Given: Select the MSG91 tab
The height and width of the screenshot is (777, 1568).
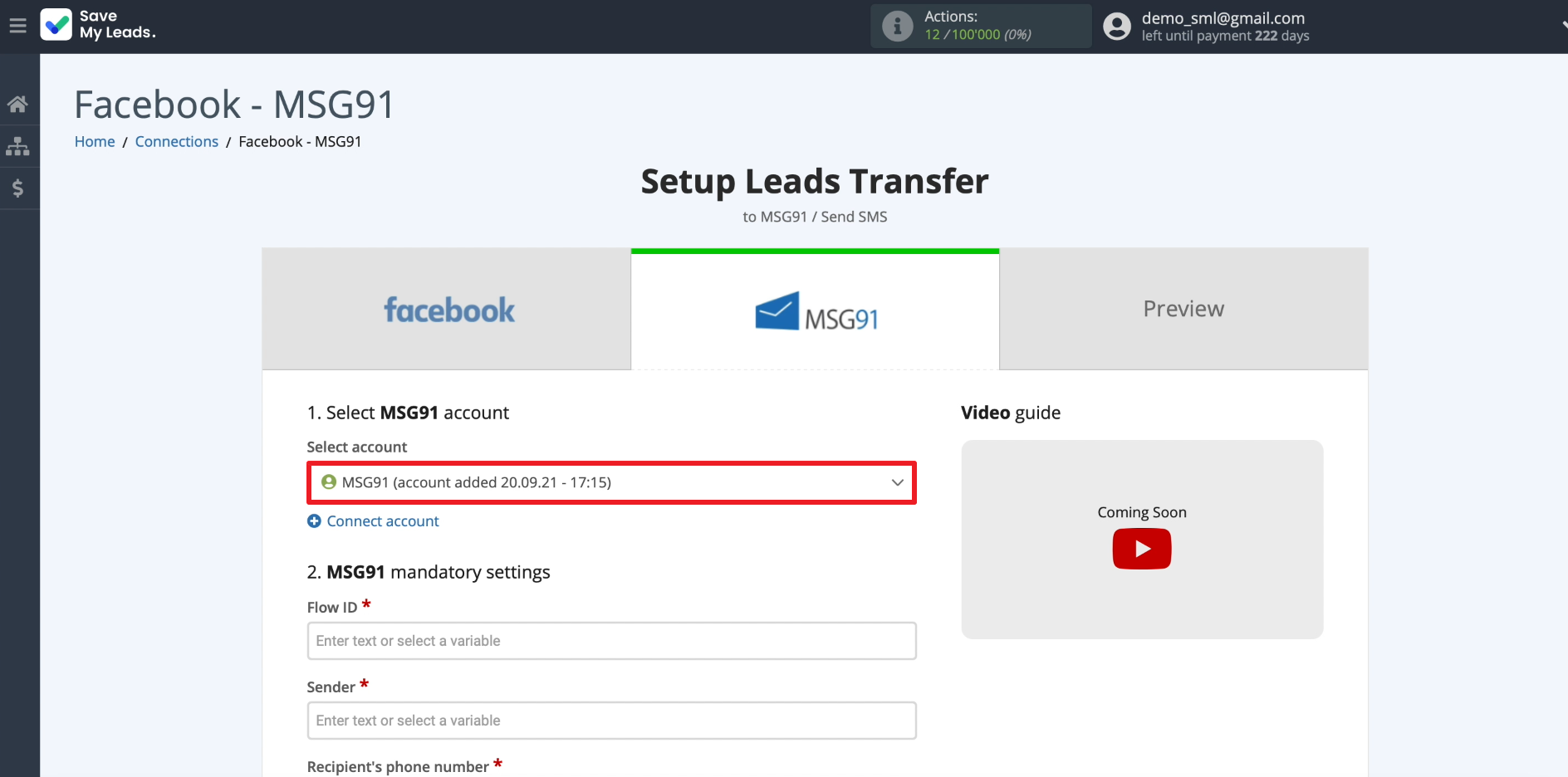Looking at the screenshot, I should point(815,310).
